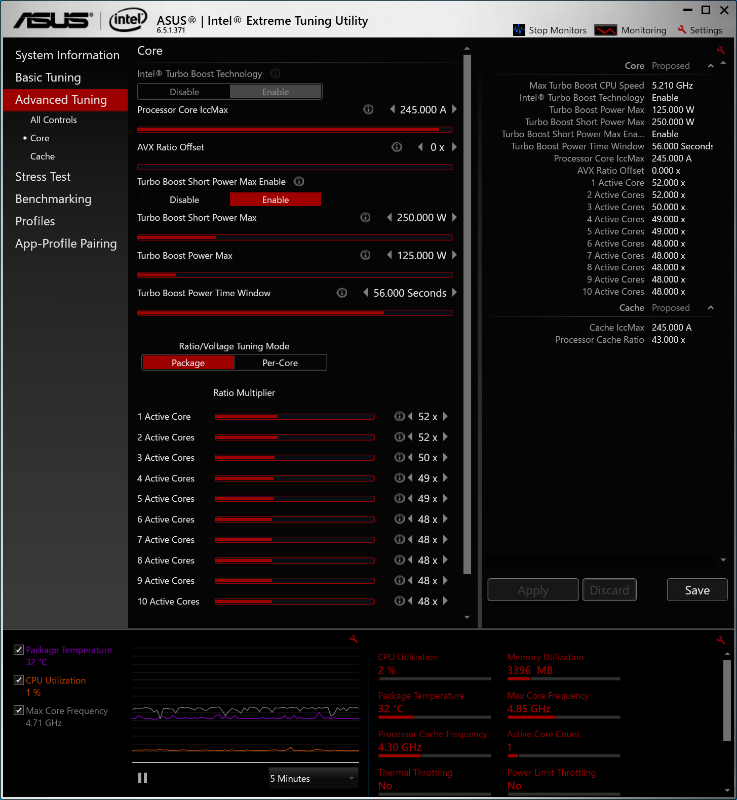Image resolution: width=737 pixels, height=800 pixels.
Task: Lower 3 Active Cores ratio multiplier
Action: 410,458
